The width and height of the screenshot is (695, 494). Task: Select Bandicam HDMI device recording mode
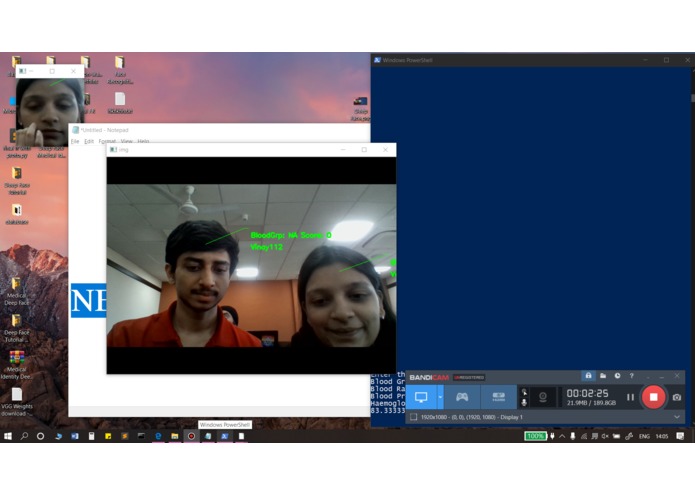pos(499,397)
